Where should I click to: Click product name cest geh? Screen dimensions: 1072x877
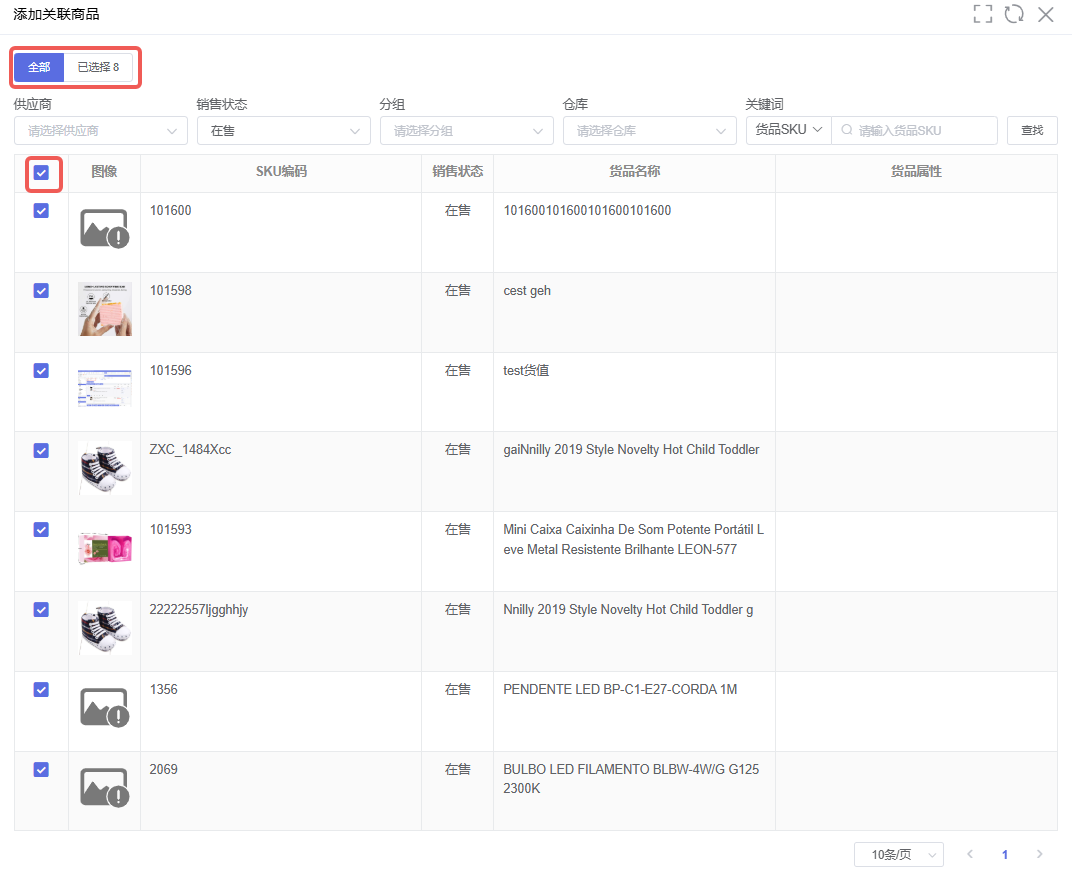[527, 291]
